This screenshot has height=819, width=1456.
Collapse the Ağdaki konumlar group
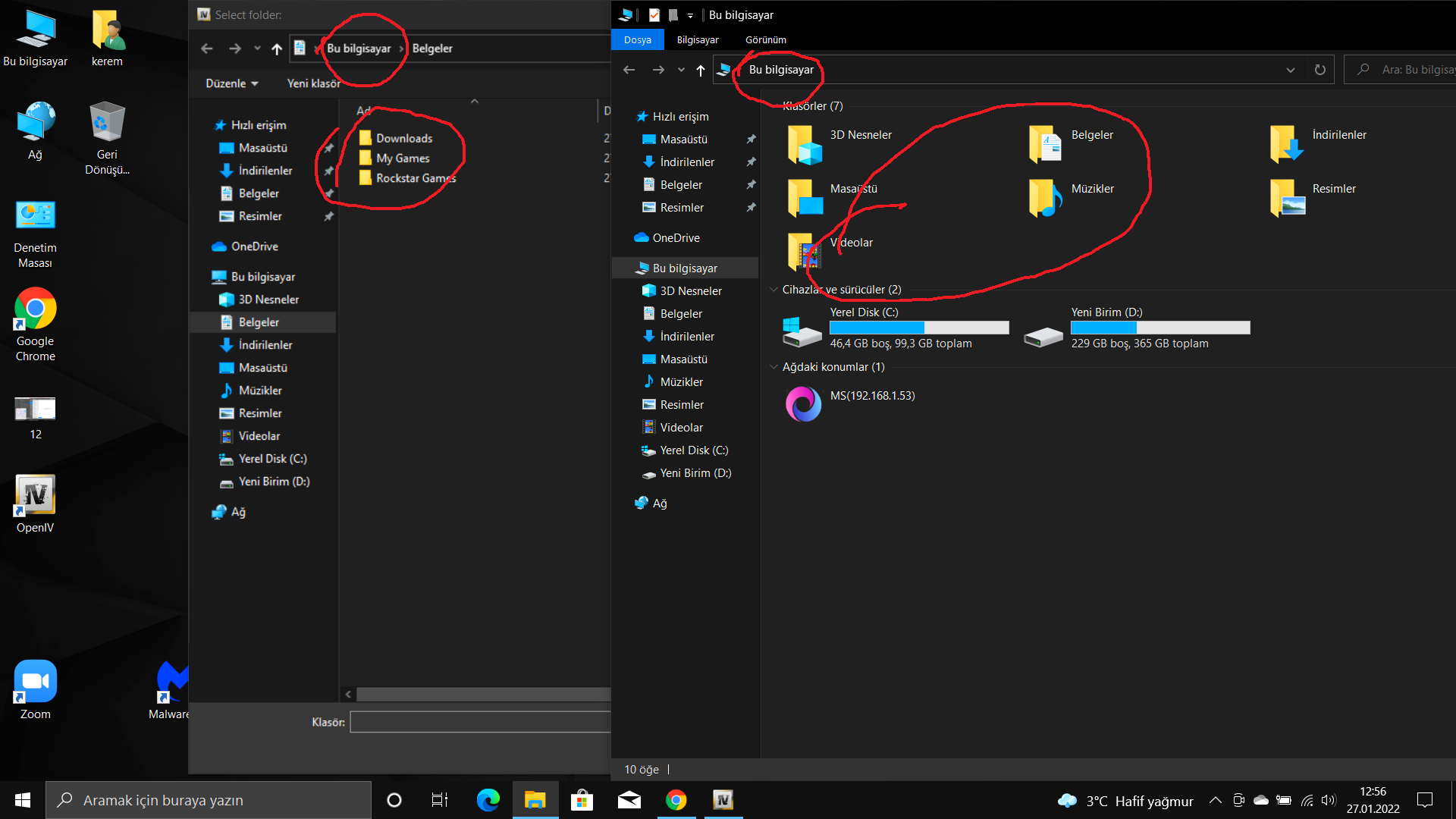click(x=773, y=367)
